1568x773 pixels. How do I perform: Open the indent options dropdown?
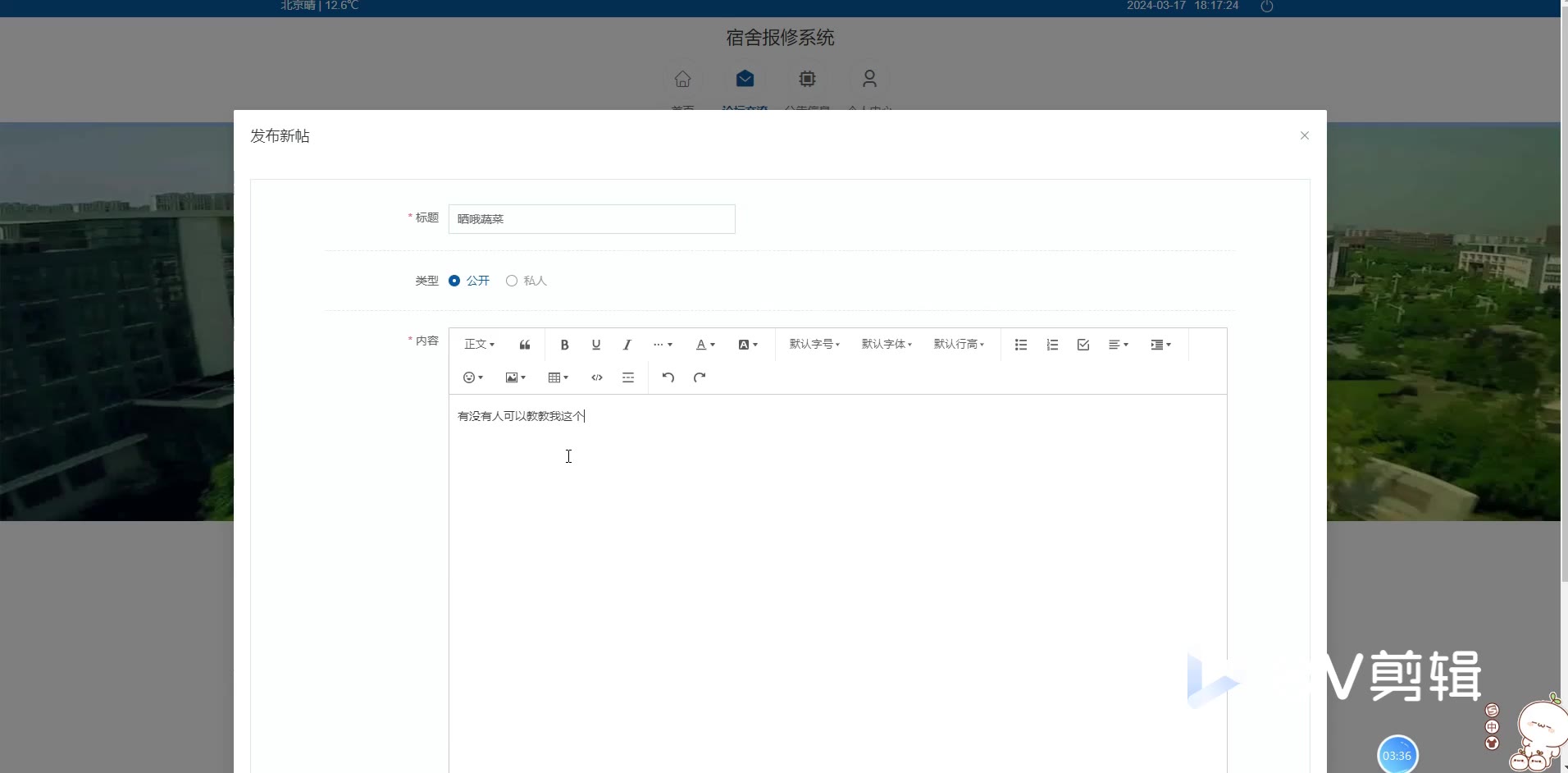coord(1160,345)
